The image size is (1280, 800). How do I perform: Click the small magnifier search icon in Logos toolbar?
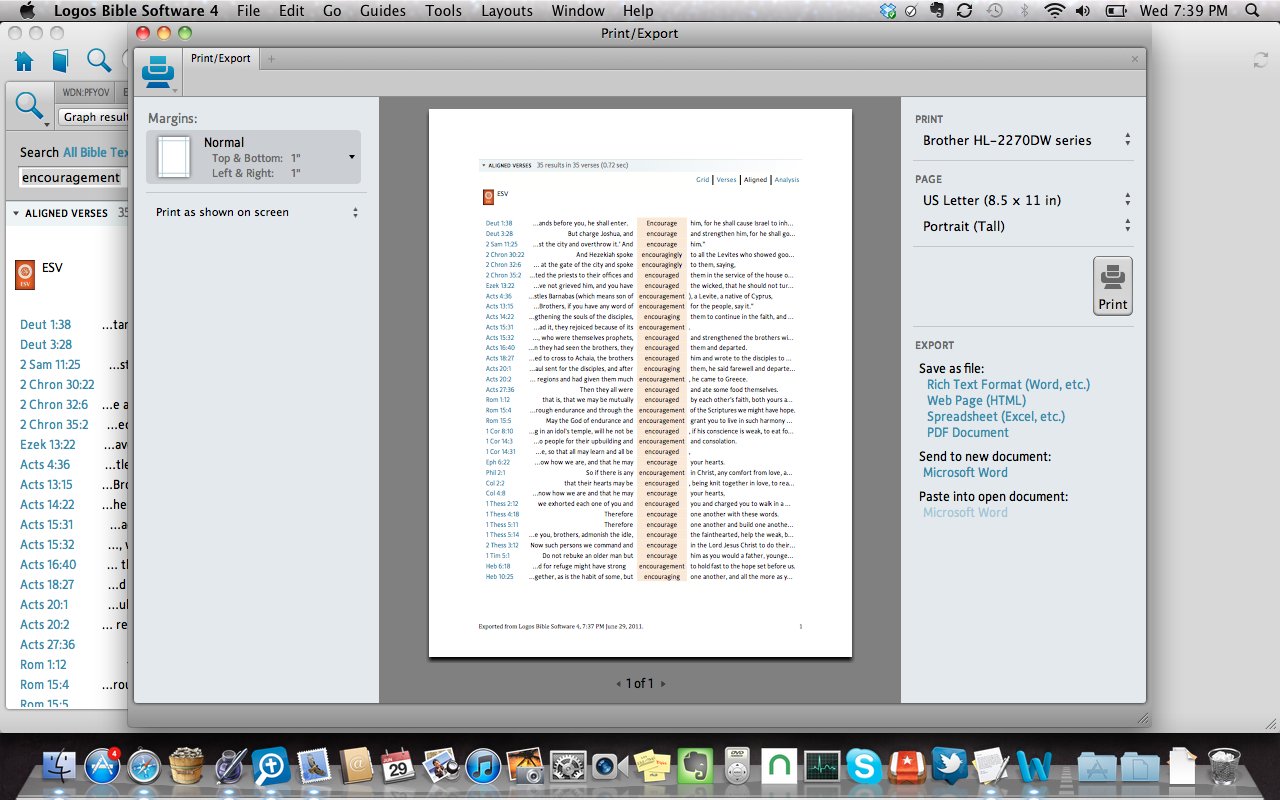coord(98,61)
